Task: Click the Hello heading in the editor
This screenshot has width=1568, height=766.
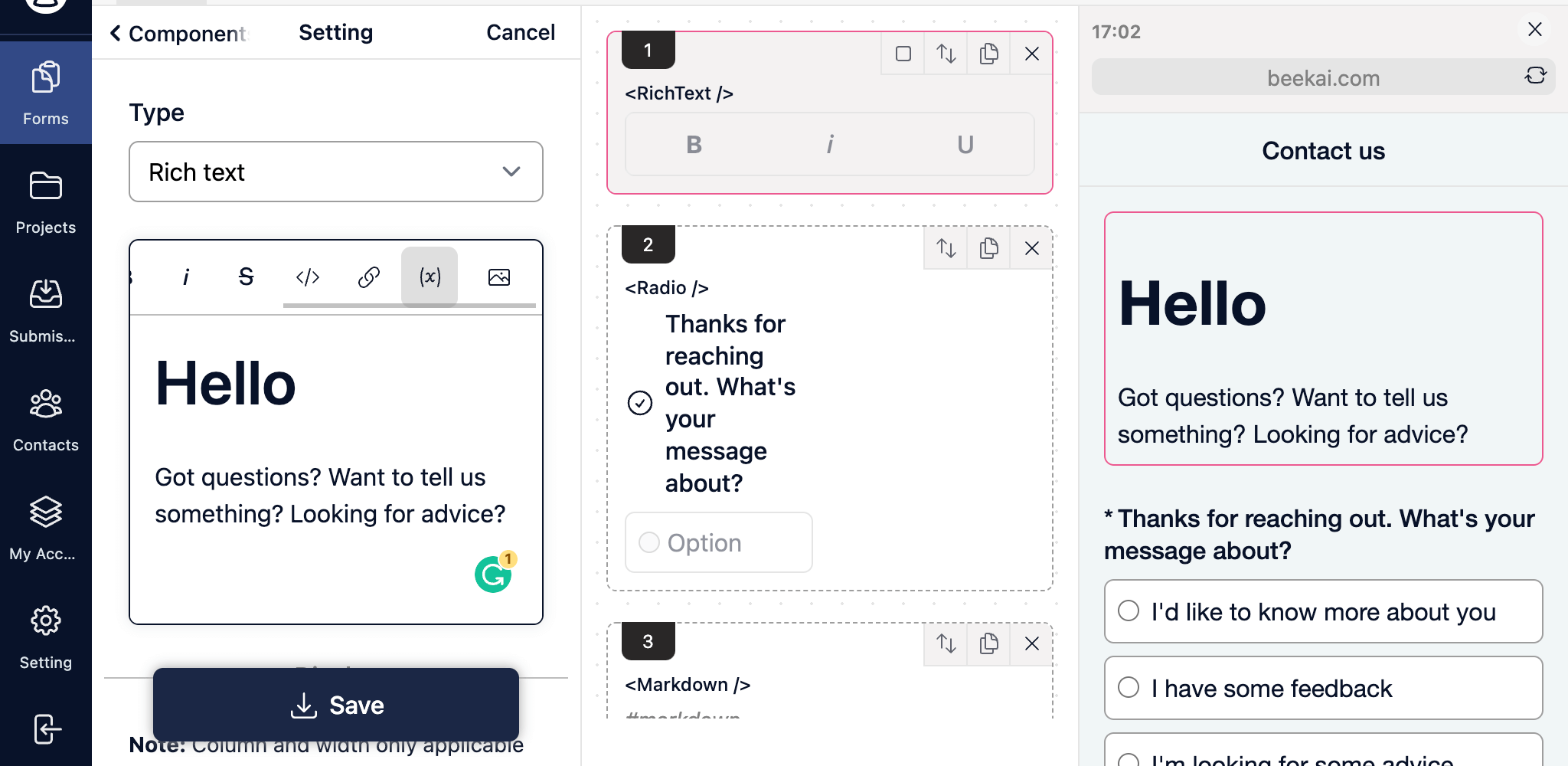Action: pyautogui.click(x=225, y=384)
